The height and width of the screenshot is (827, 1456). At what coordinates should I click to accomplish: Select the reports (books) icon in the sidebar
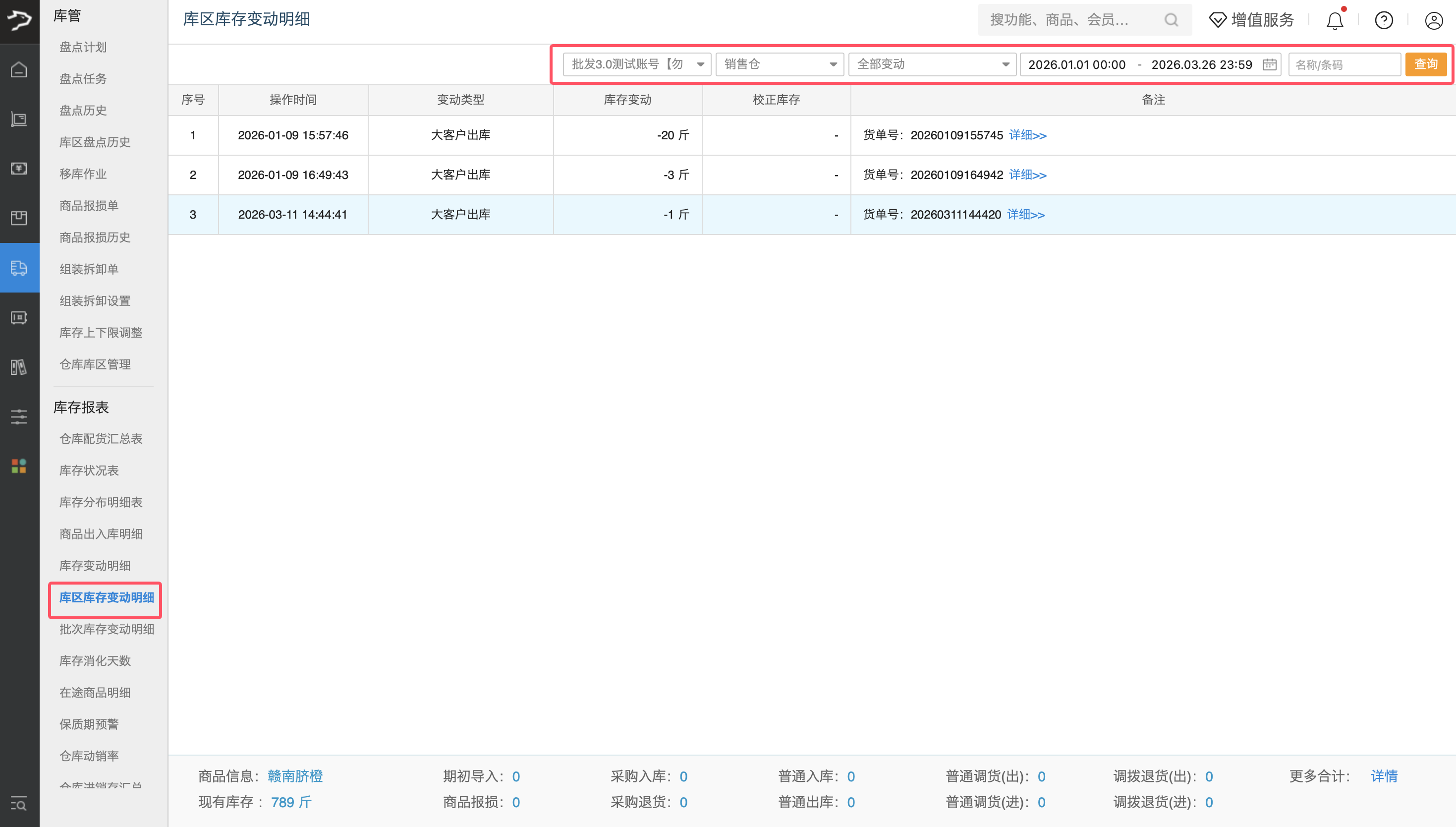[19, 367]
